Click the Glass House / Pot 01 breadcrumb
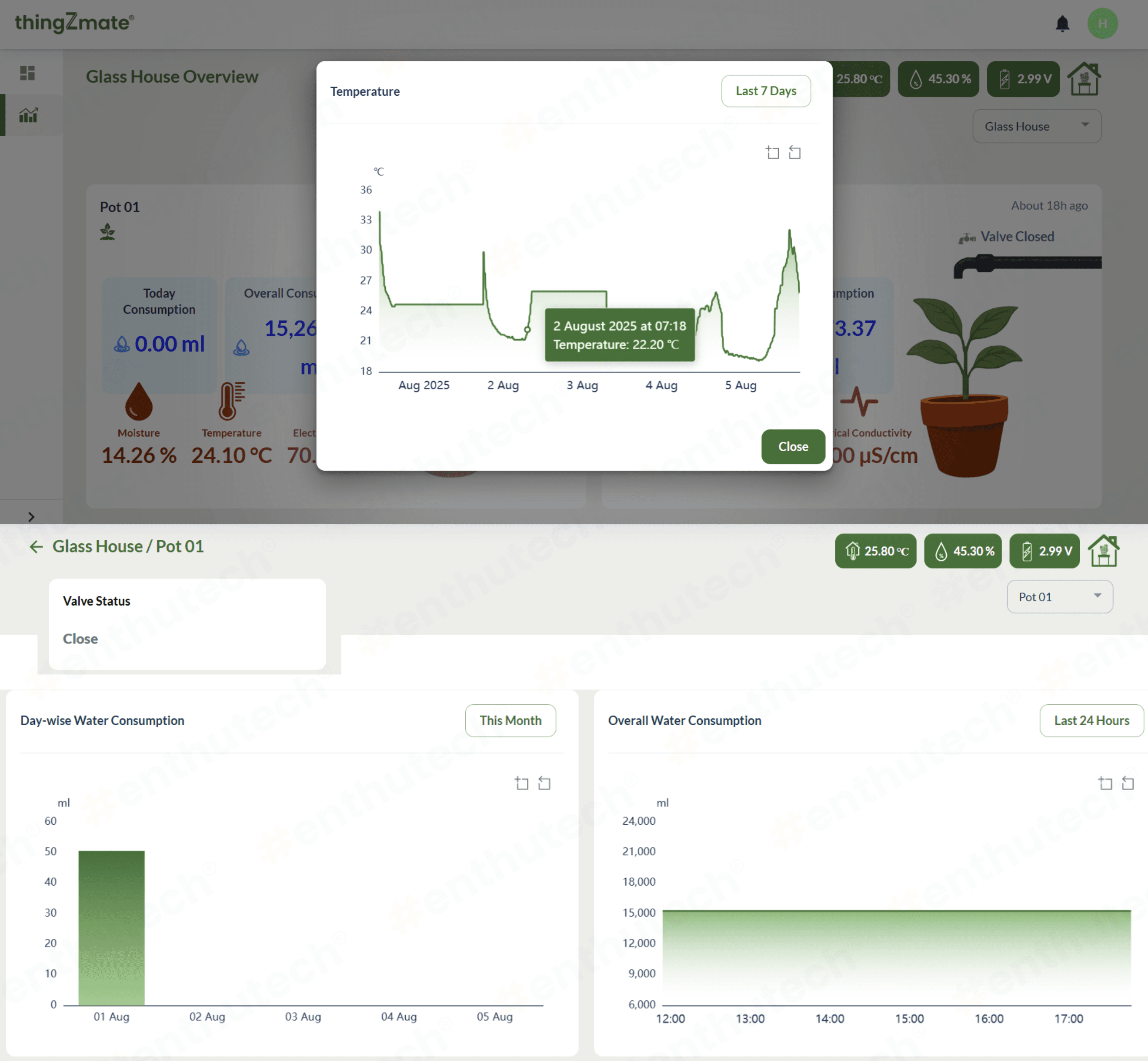The image size is (1148, 1061). pos(128,546)
